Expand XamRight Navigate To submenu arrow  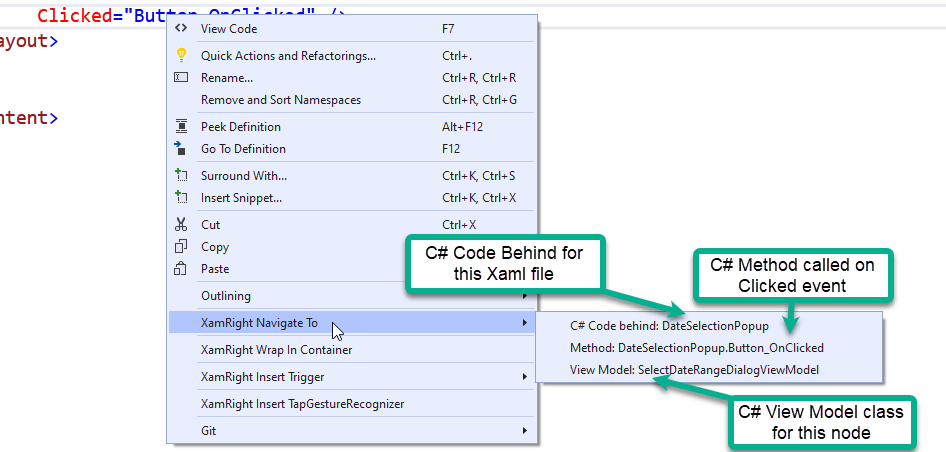tap(525, 323)
